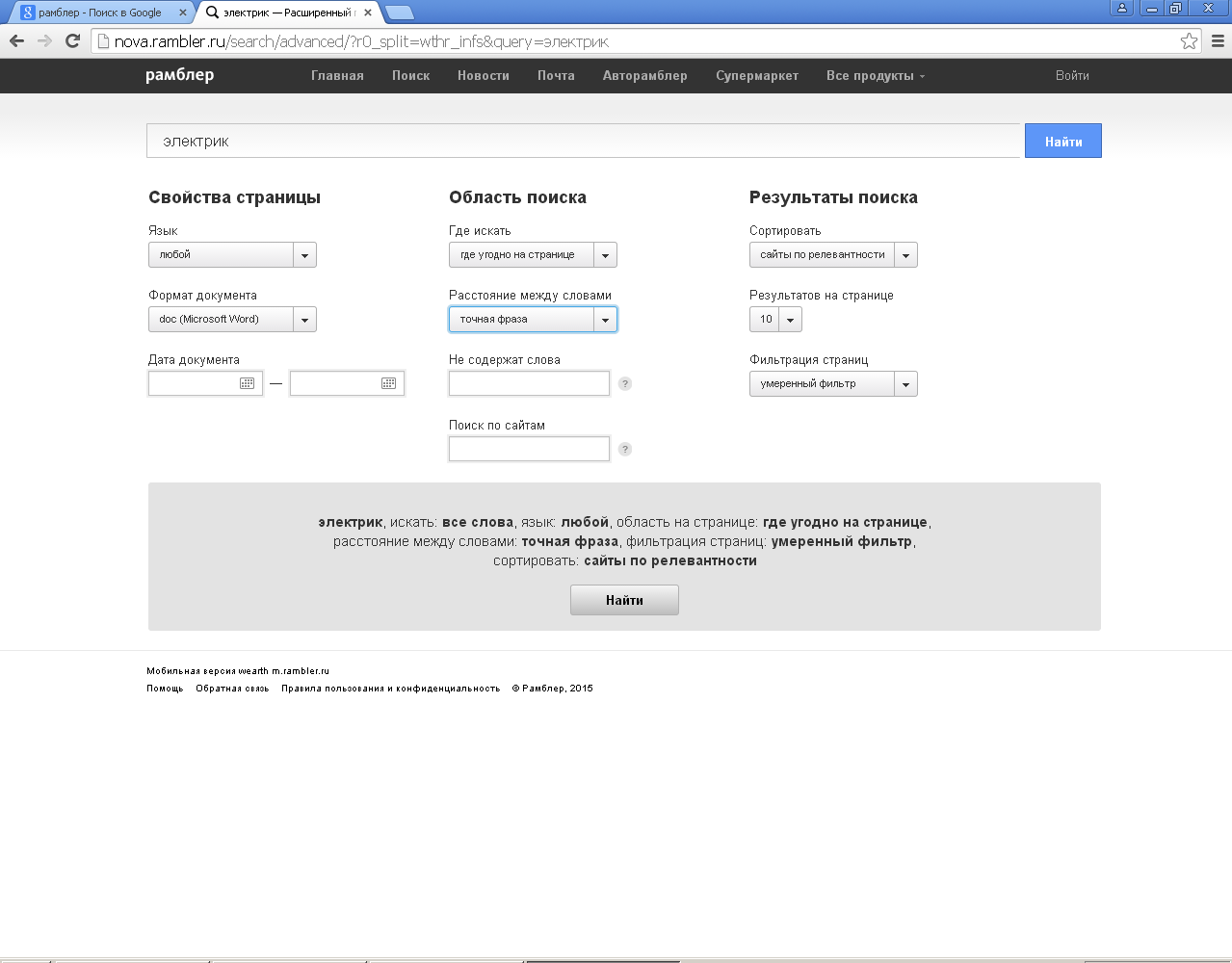The height and width of the screenshot is (963, 1232).
Task: Open 'Авторамблер' in the navigation bar
Action: 645,75
